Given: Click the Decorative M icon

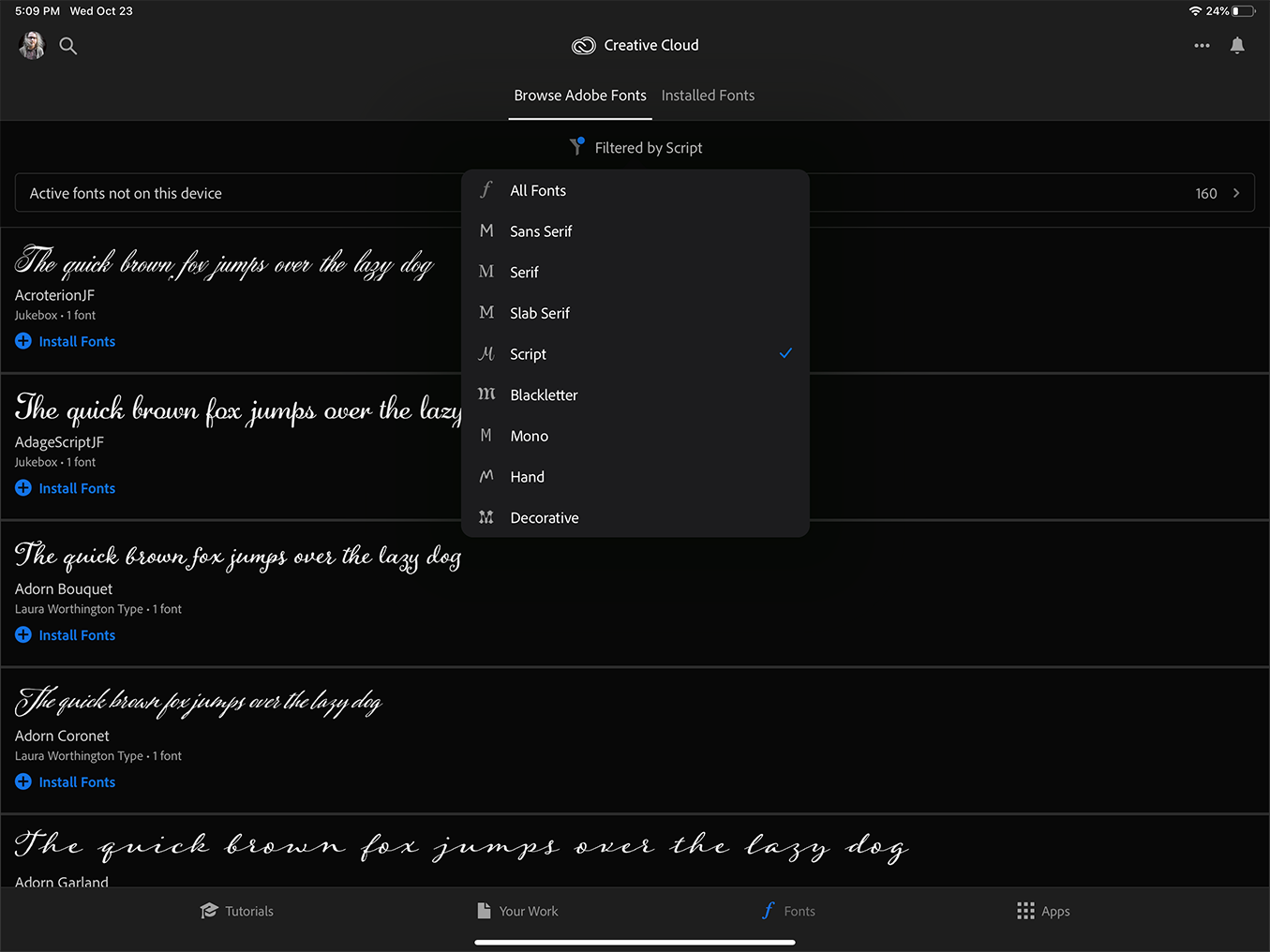Looking at the screenshot, I should (x=486, y=517).
